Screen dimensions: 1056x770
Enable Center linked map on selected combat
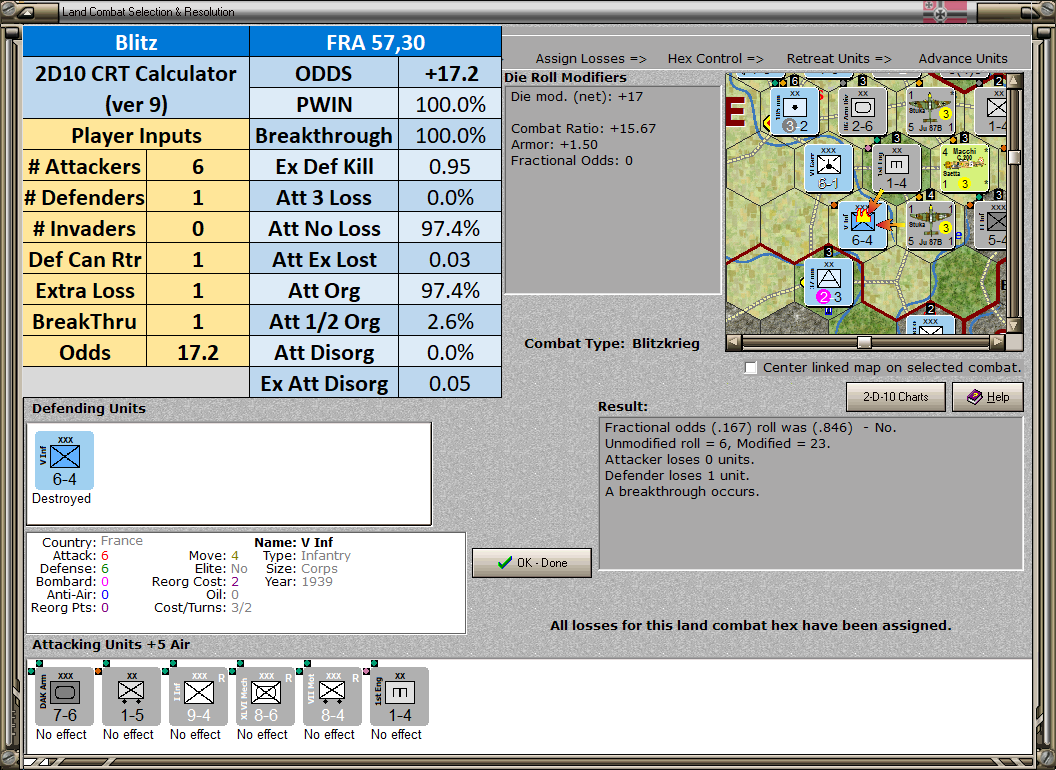751,368
